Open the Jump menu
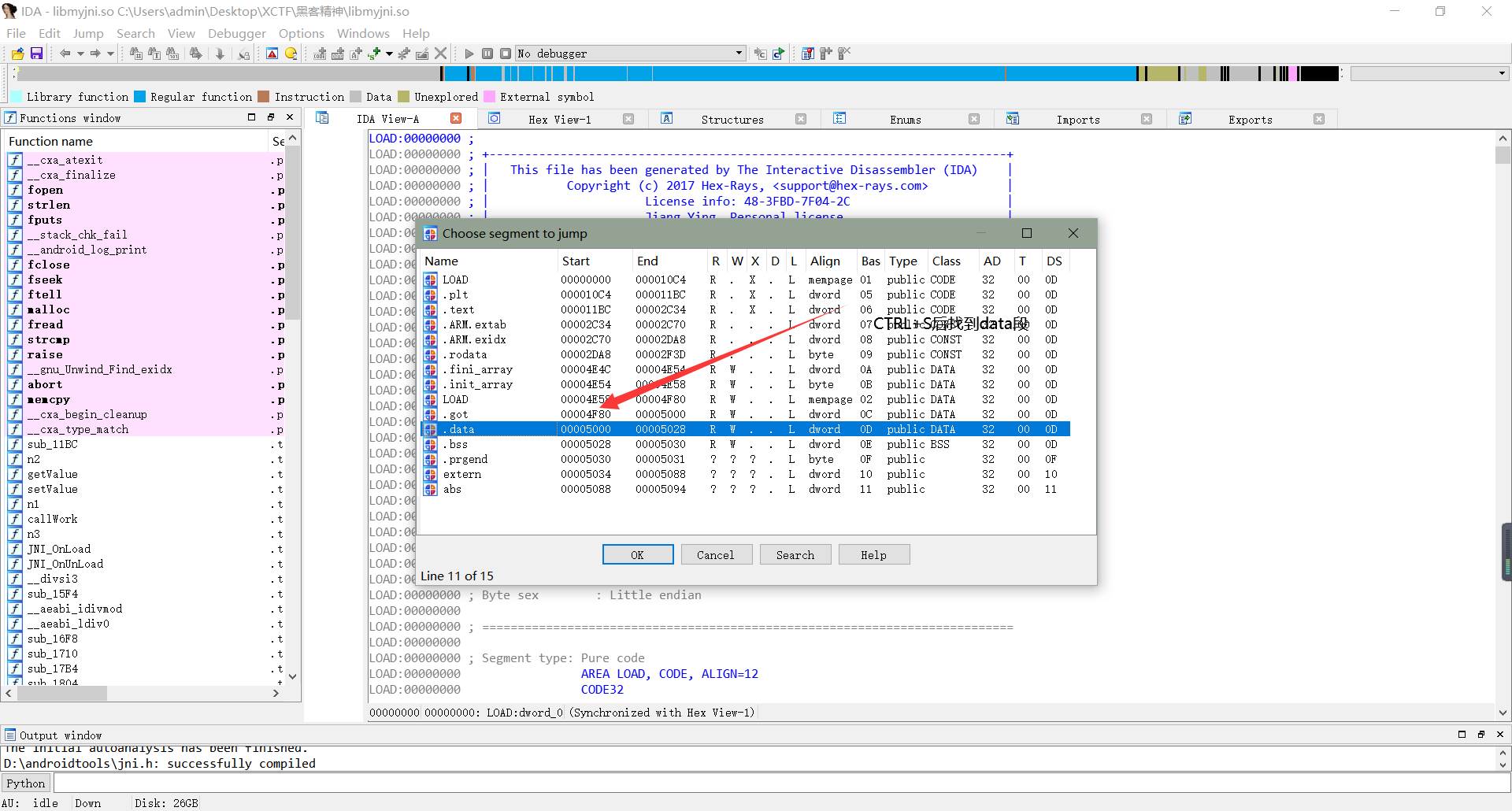This screenshot has height=811, width=1512. [88, 33]
